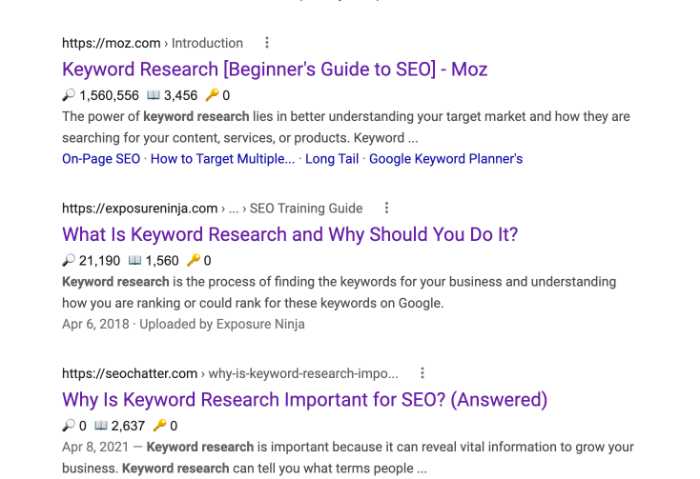Follow the On-Page SEO sitelink
Image resolution: width=700 pixels, height=479 pixels.
101,159
